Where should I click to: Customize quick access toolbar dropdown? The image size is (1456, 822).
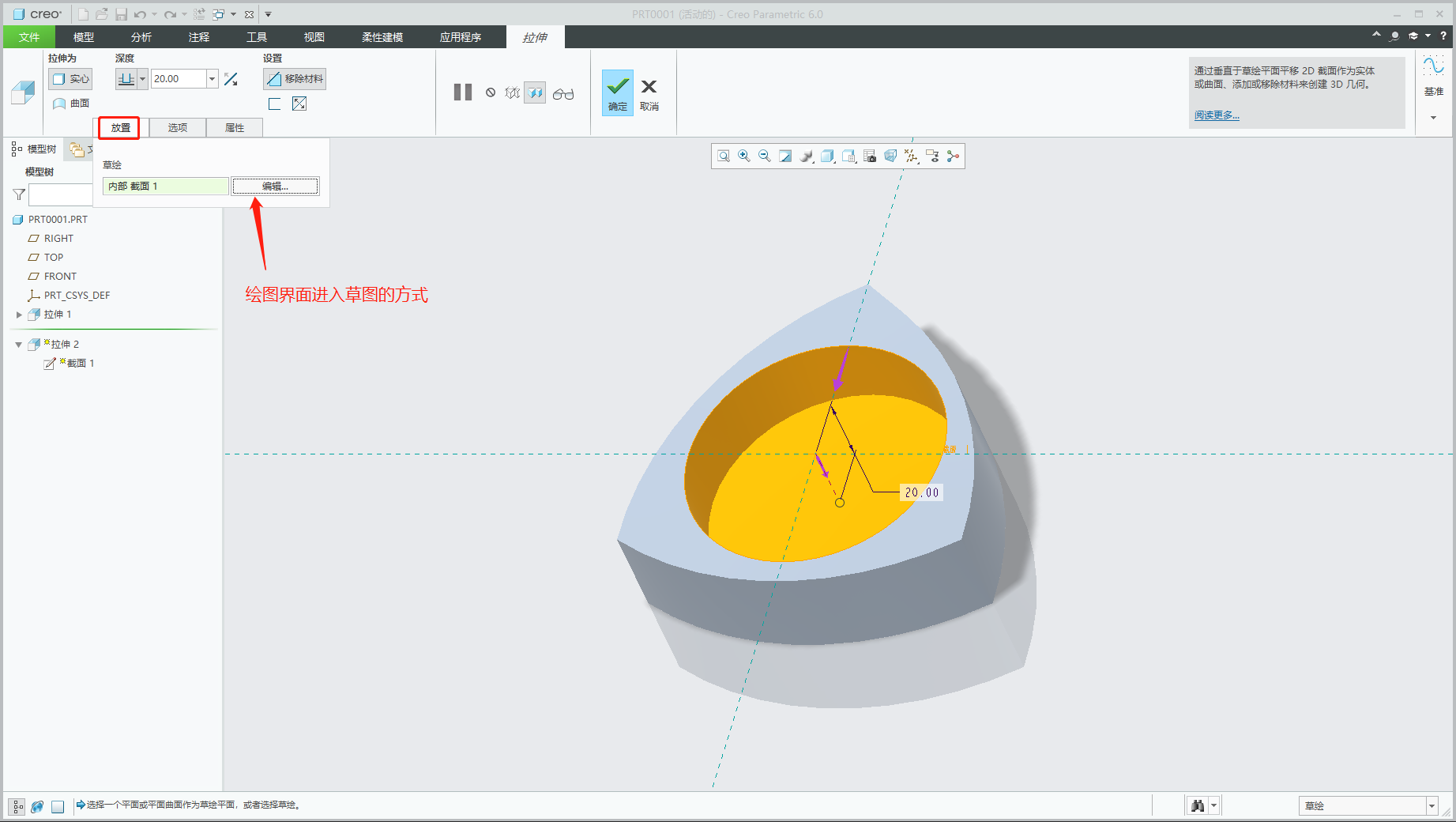point(268,14)
